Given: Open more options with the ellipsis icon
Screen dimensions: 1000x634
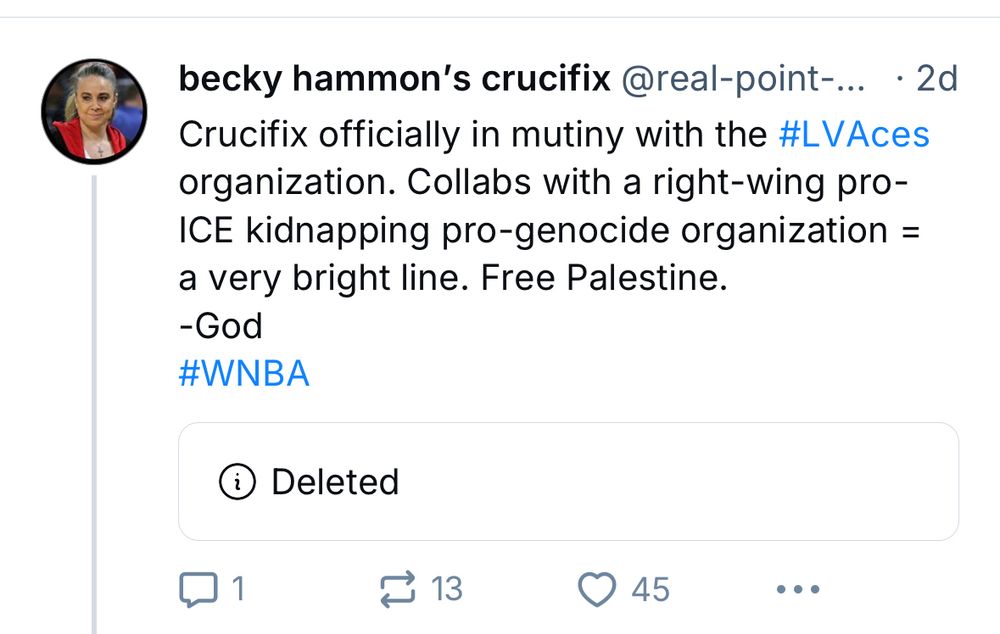Looking at the screenshot, I should [x=795, y=589].
